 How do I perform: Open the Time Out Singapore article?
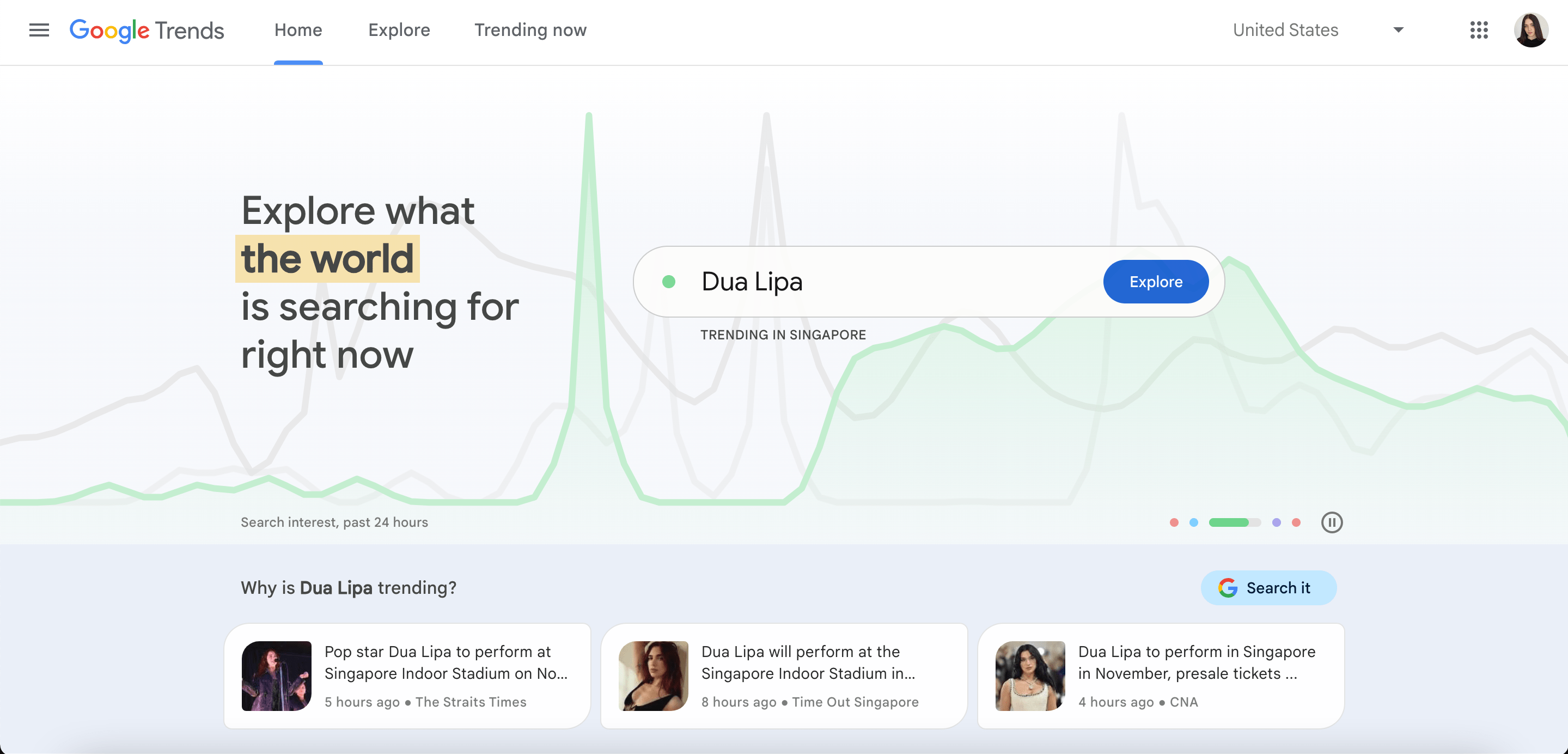click(784, 676)
